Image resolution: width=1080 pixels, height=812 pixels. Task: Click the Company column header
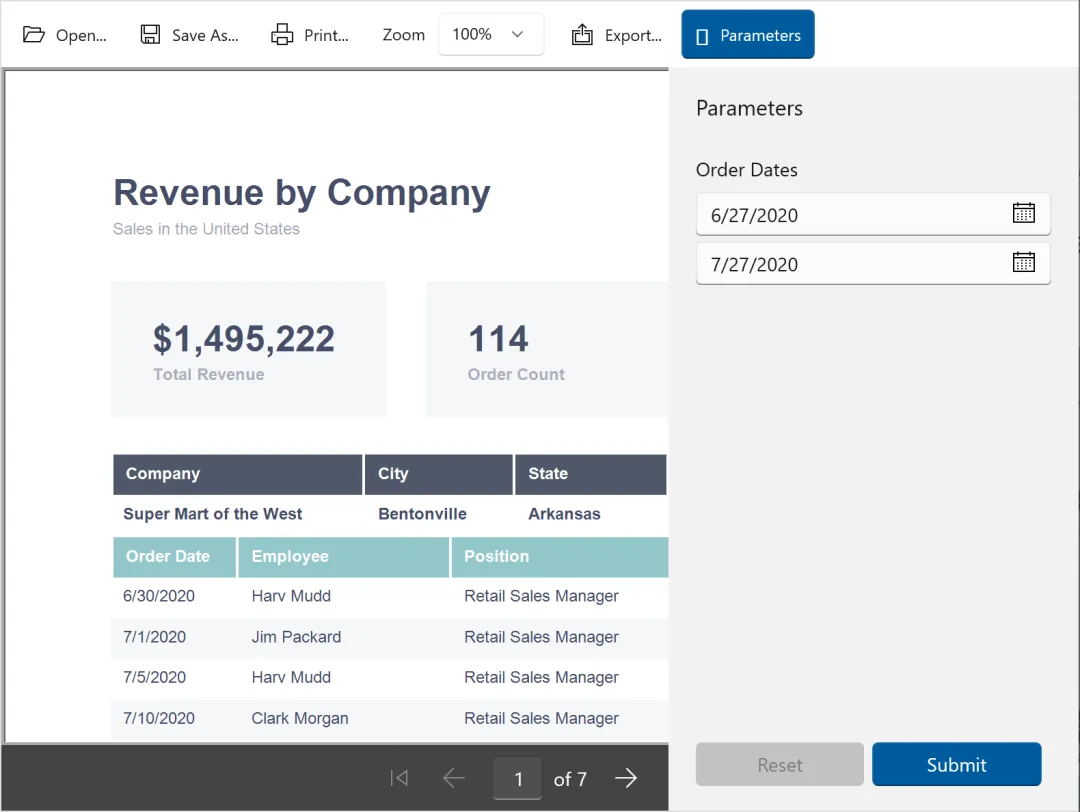pyautogui.click(x=237, y=474)
